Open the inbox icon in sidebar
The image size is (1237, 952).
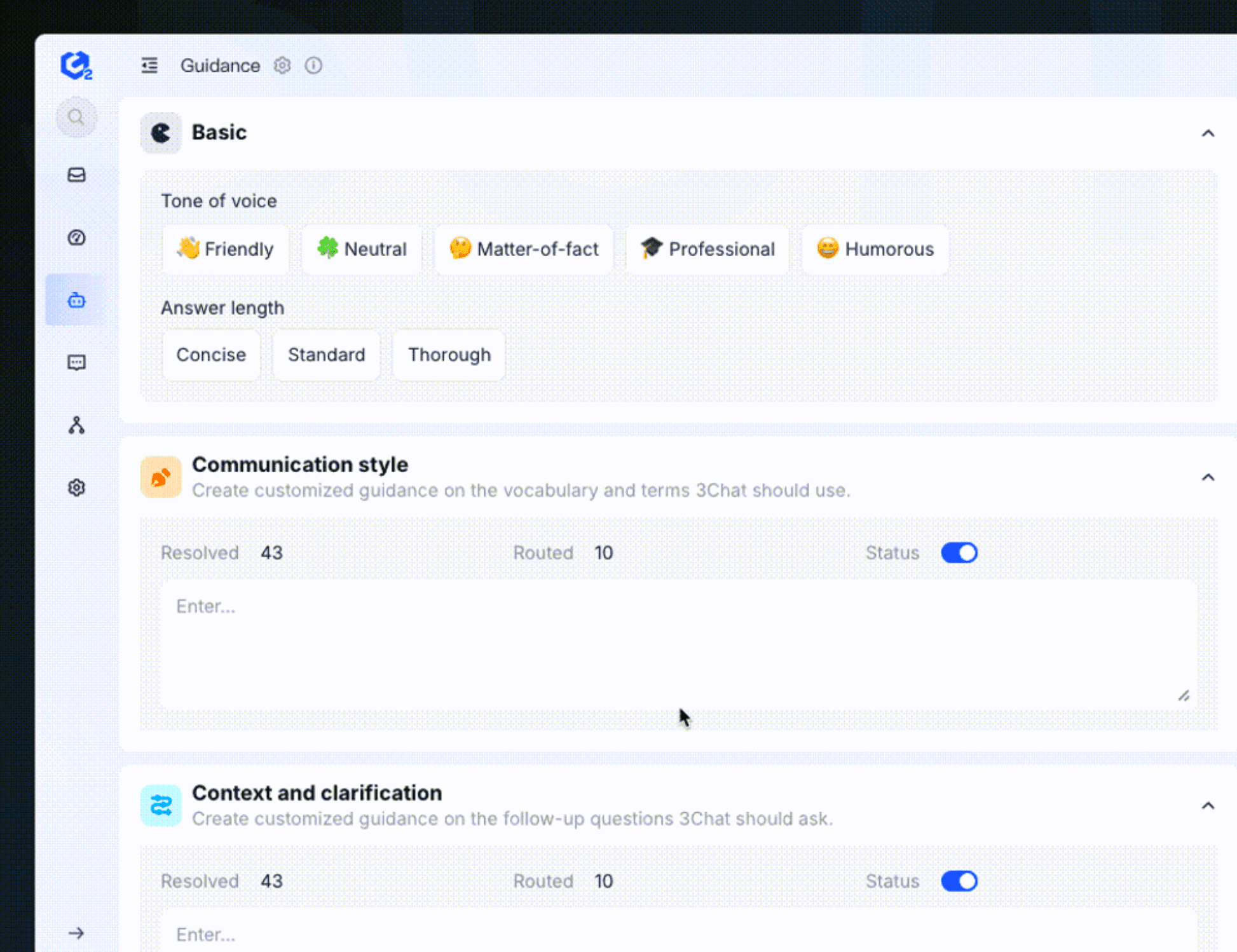tap(76, 175)
